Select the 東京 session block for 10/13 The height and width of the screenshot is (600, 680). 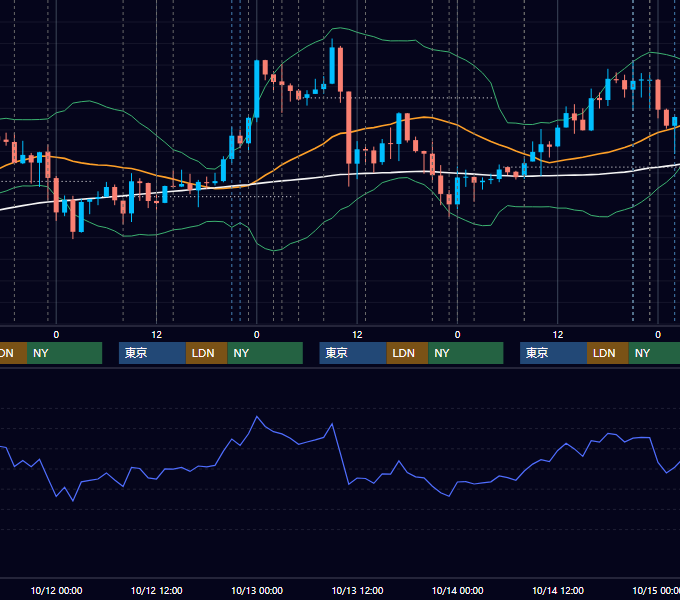pyautogui.click(x=353, y=353)
